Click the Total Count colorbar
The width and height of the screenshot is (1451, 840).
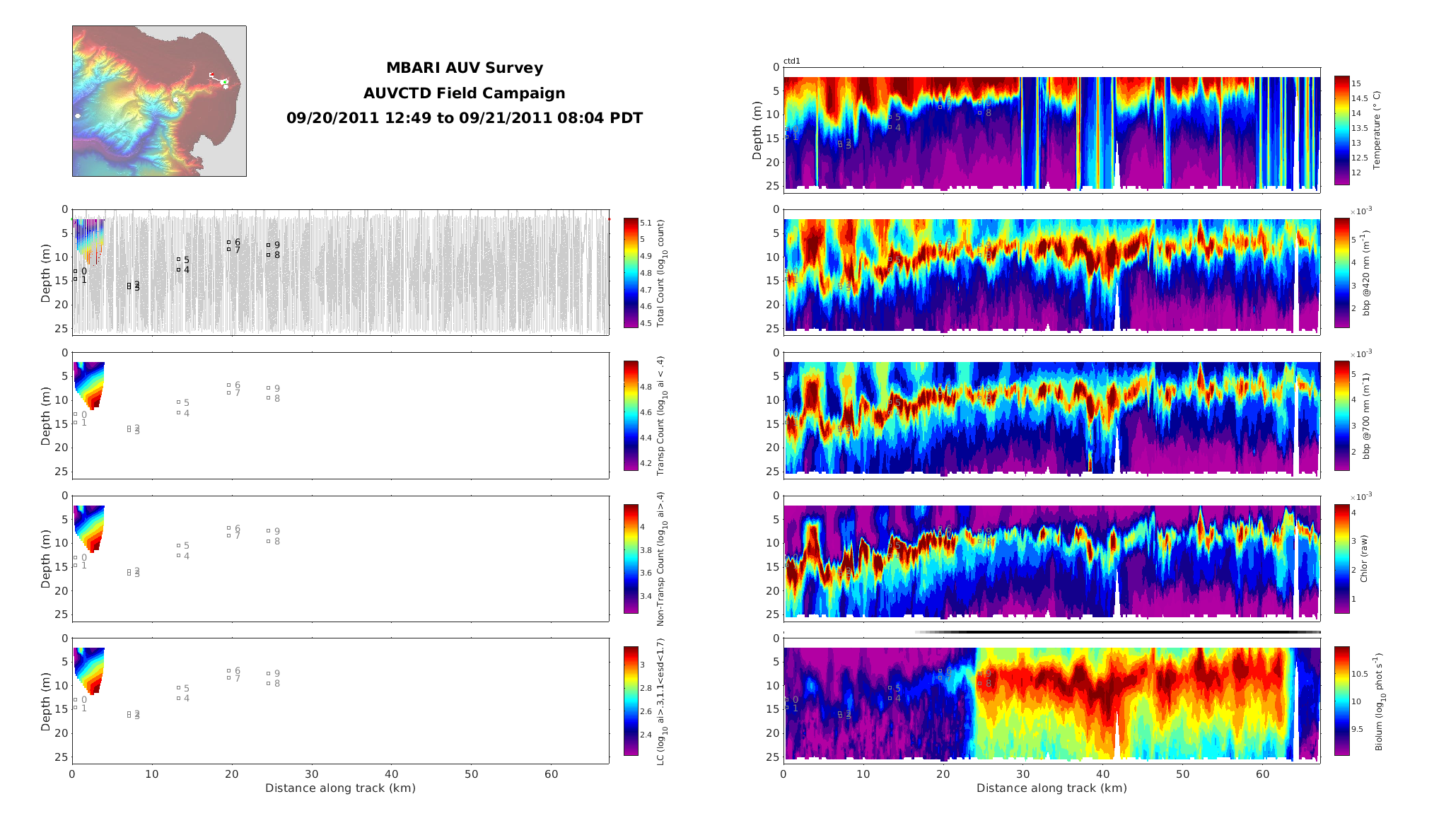click(631, 272)
